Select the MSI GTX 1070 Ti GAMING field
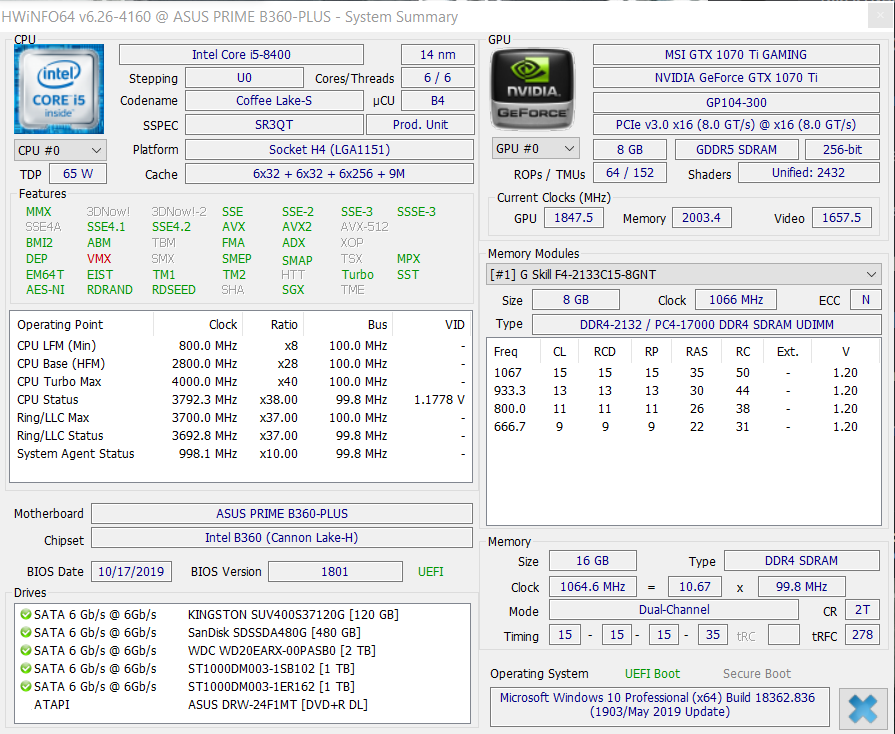895x734 pixels. (736, 55)
